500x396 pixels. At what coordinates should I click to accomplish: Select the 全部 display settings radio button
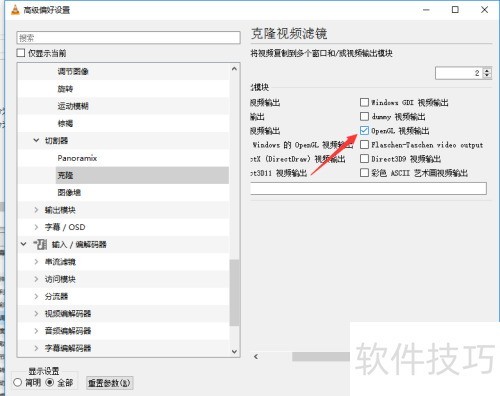pos(50,382)
